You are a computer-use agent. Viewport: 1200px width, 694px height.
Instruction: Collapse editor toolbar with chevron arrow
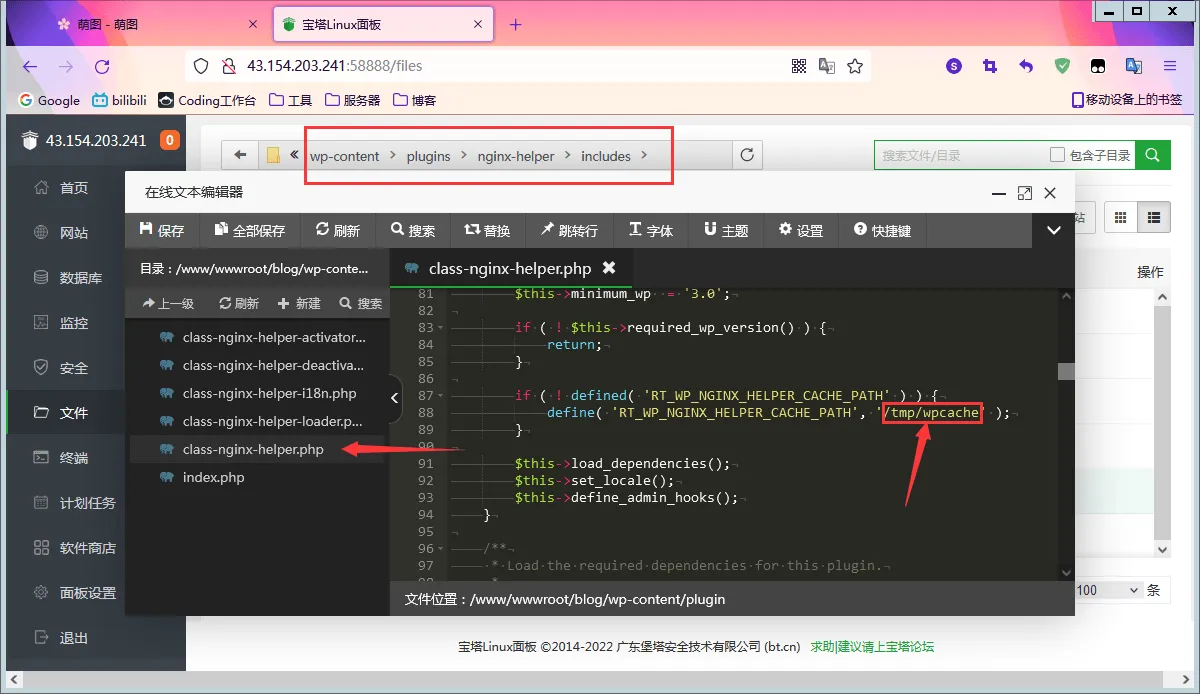pos(1053,230)
